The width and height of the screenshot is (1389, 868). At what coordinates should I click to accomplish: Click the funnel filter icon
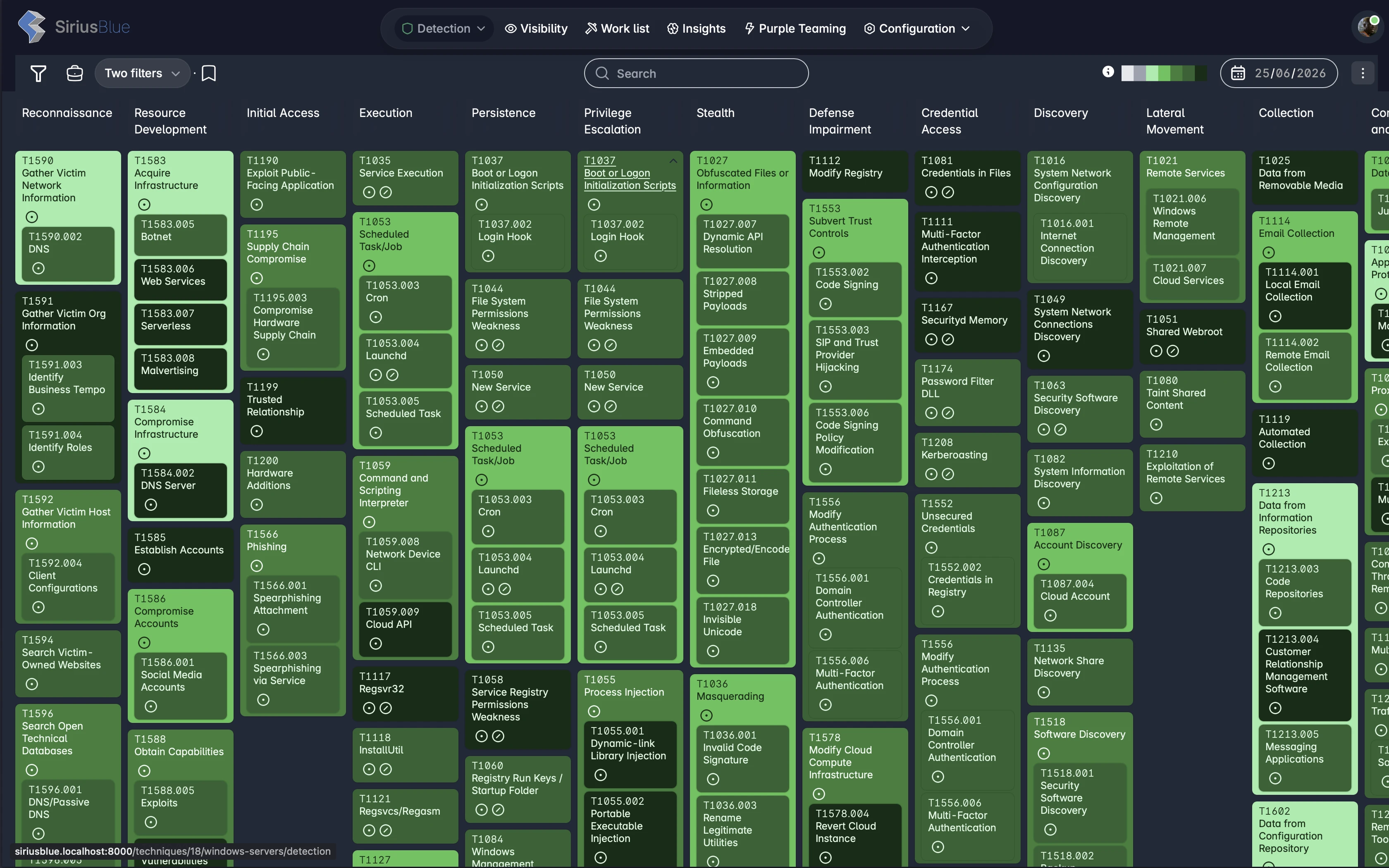point(38,74)
